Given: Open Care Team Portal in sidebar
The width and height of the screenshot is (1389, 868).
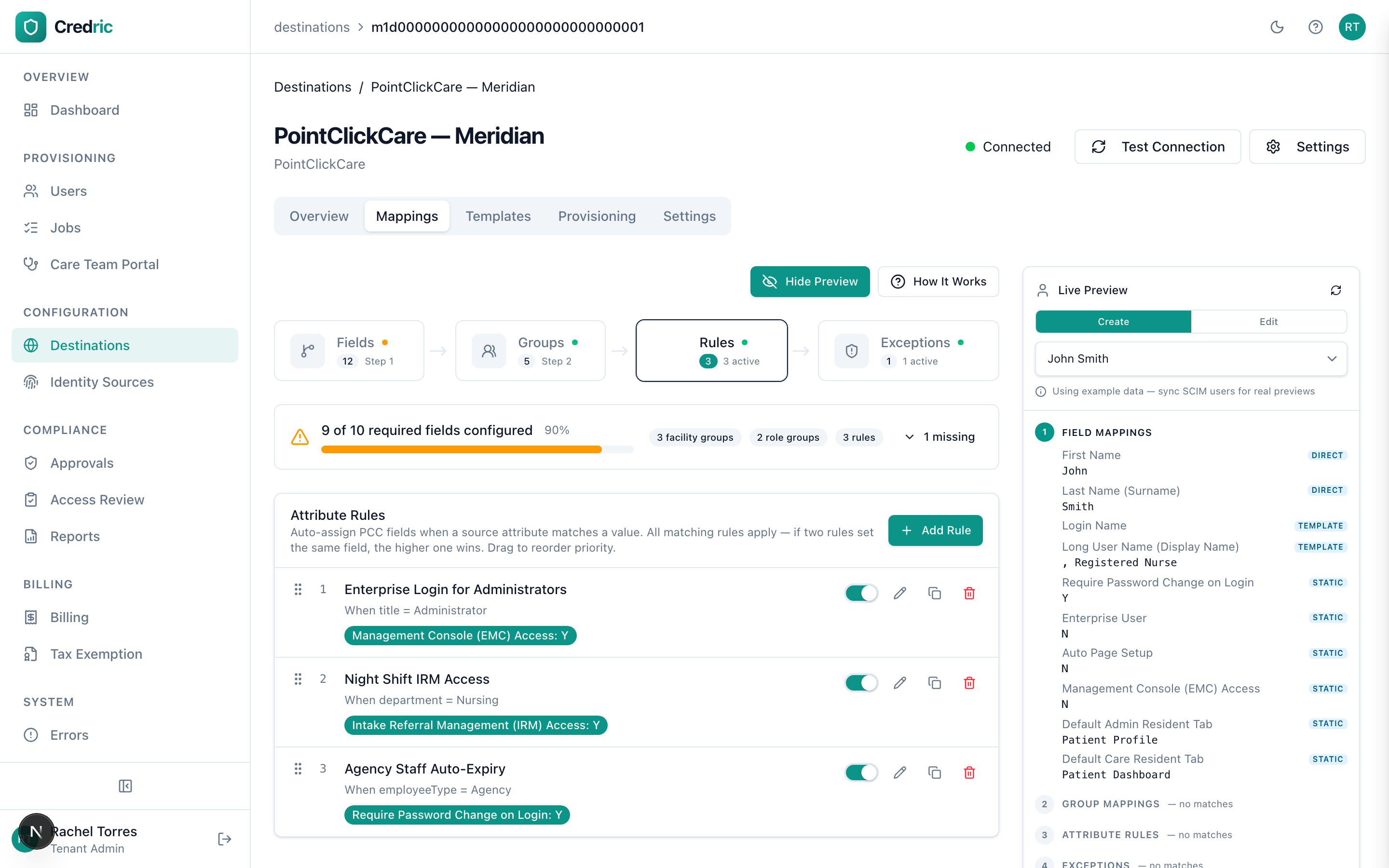Looking at the screenshot, I should point(124,265).
